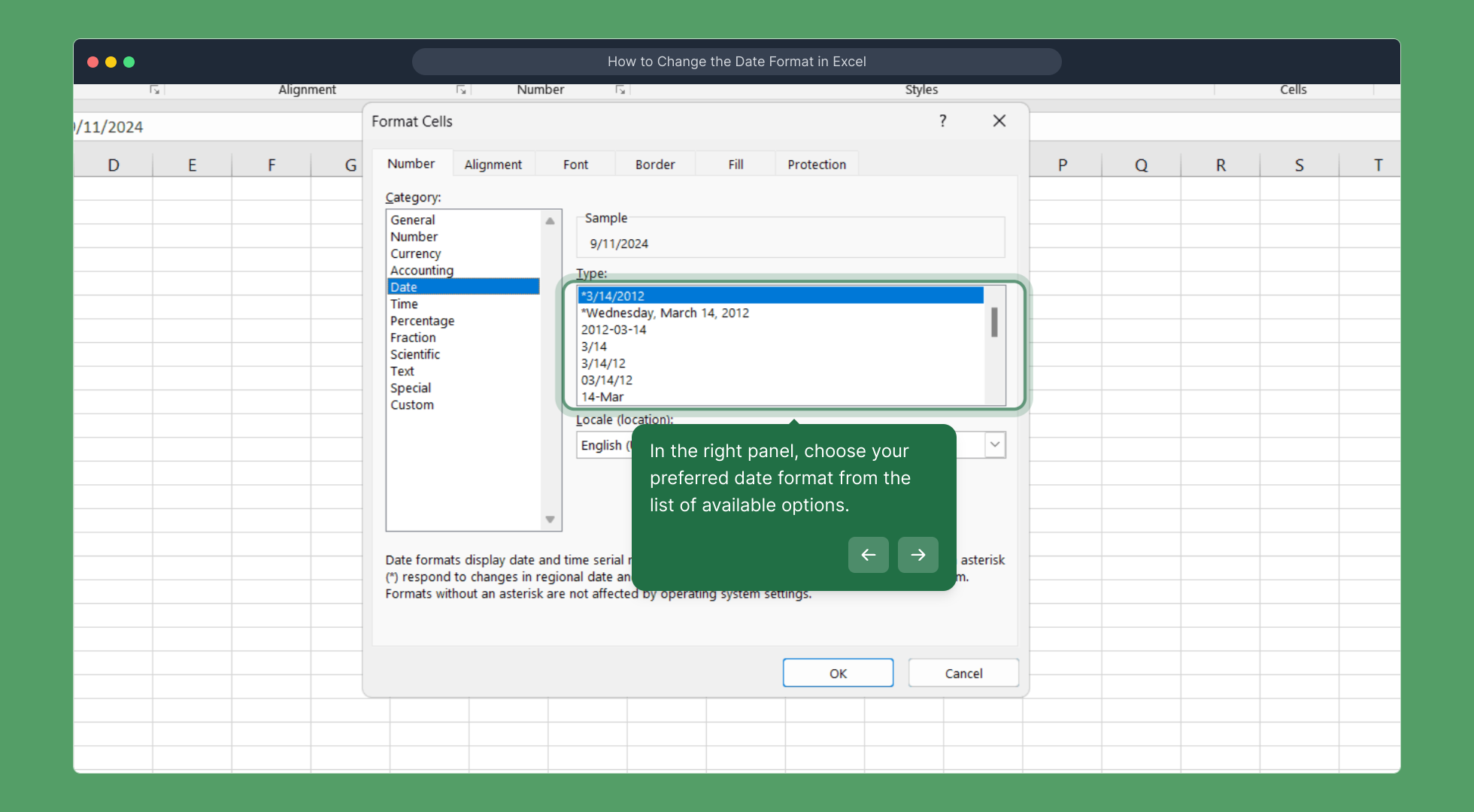This screenshot has height=812, width=1474.
Task: Switch to the Alignment tab
Action: pos(493,164)
